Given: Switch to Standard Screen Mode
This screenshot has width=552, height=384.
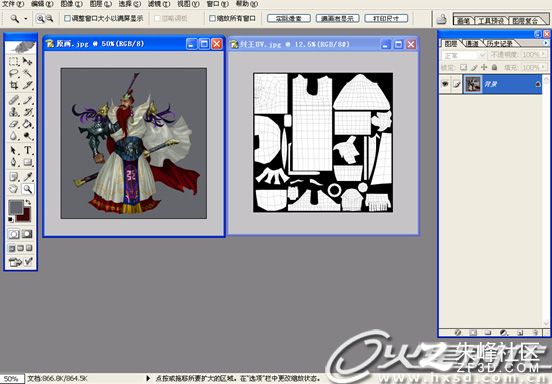Looking at the screenshot, I should (12, 248).
